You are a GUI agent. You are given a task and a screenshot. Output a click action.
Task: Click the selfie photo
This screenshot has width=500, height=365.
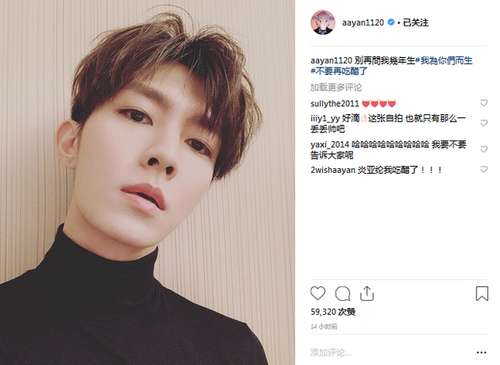[x=147, y=182]
